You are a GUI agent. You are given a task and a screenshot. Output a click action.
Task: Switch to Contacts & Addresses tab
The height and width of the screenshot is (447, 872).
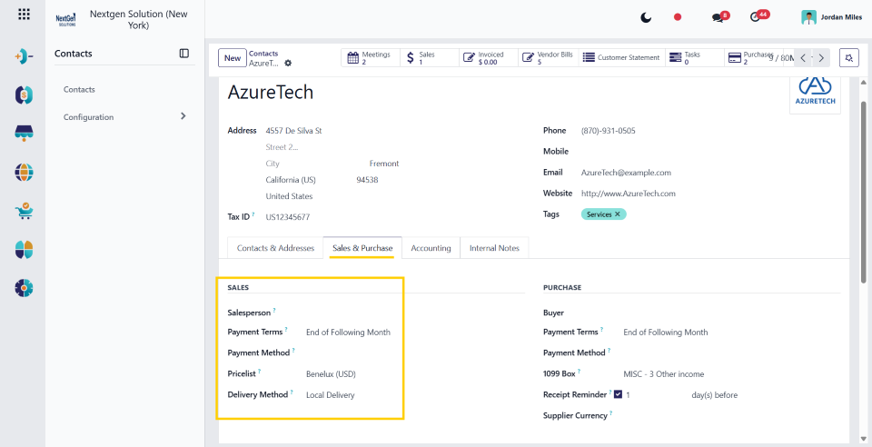pos(275,248)
